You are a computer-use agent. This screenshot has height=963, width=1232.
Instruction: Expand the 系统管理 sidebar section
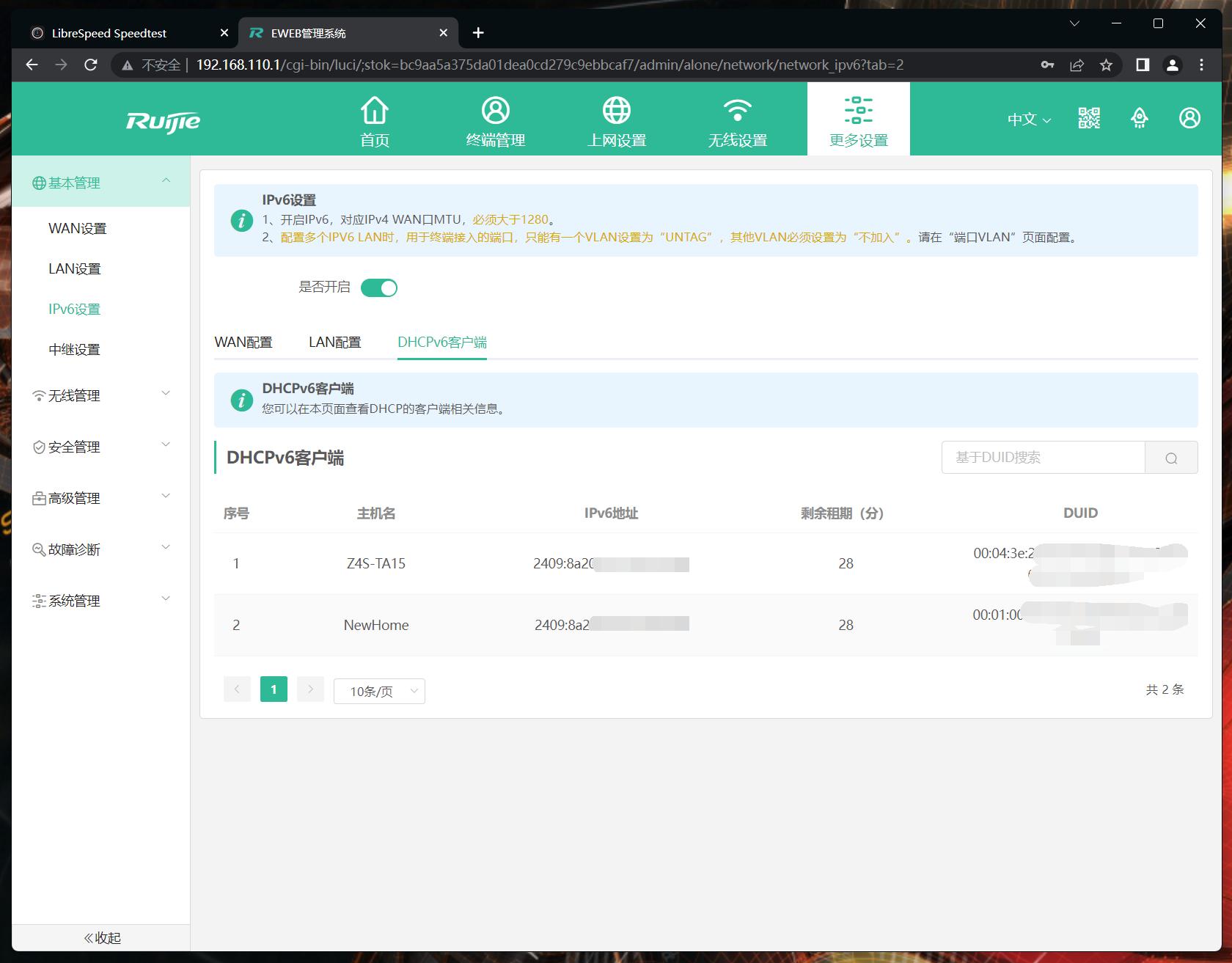click(100, 601)
